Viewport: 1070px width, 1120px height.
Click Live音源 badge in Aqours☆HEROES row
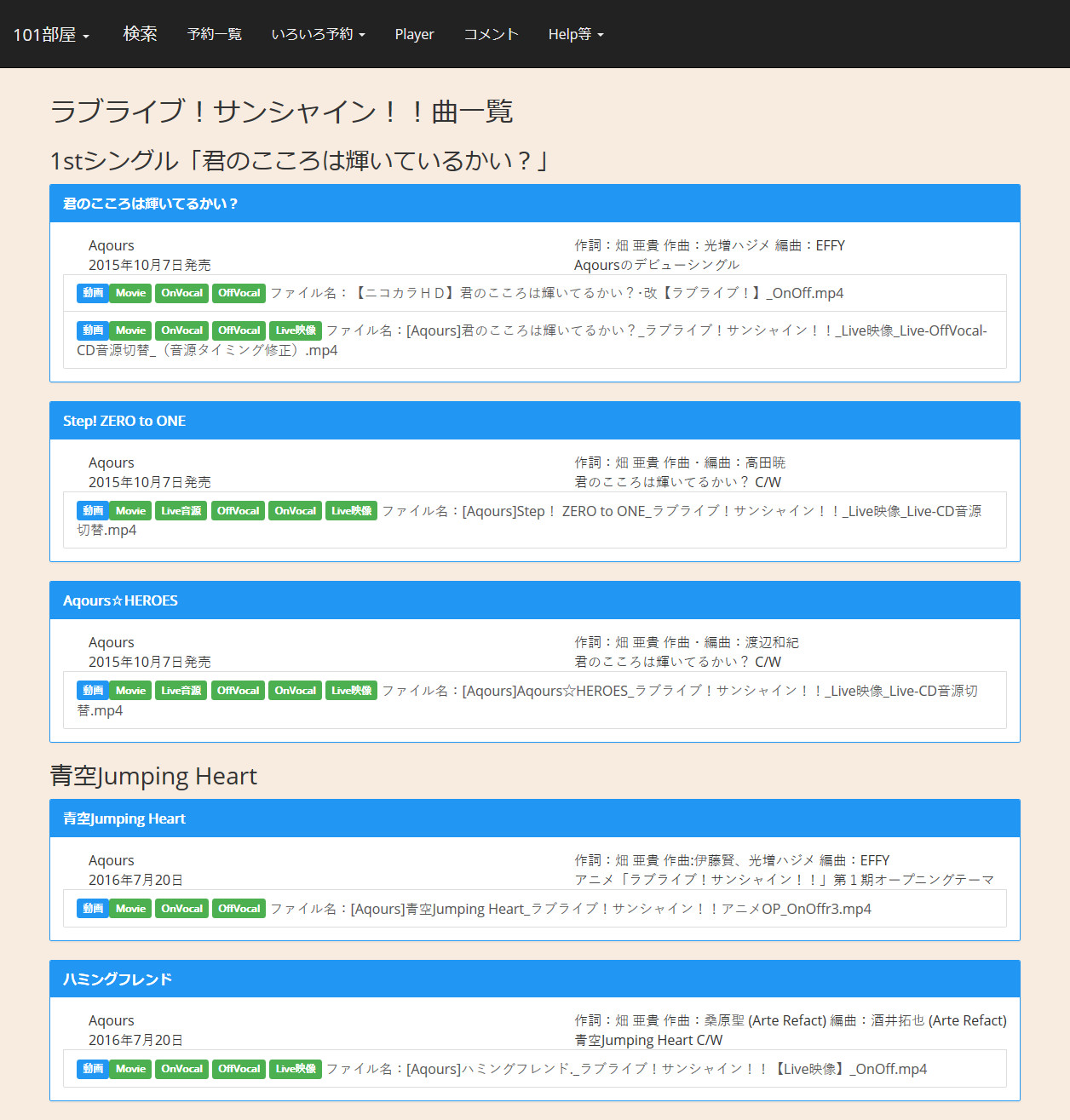(181, 691)
